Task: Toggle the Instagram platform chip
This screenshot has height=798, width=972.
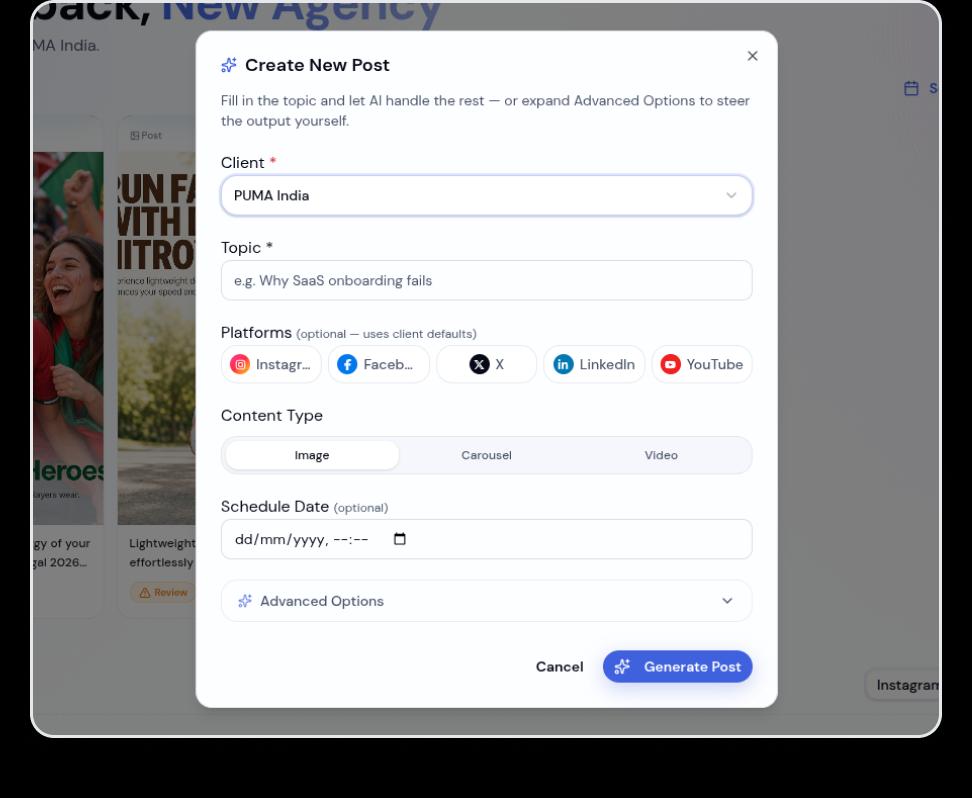Action: click(271, 364)
